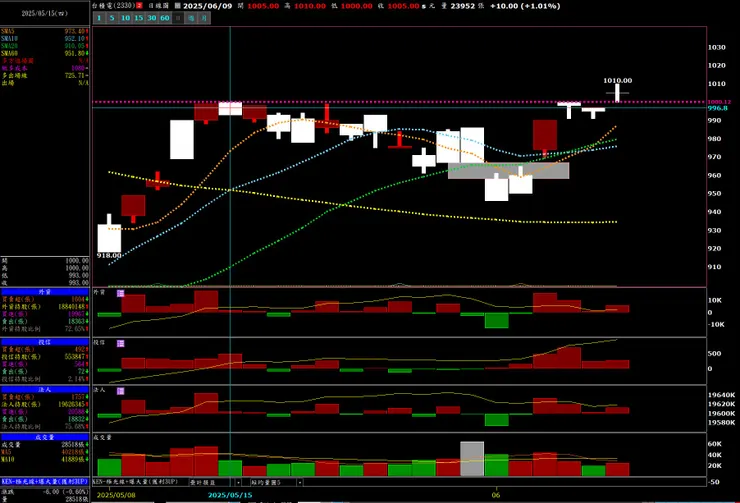This screenshot has width=740, height=503.
Task: Click the 500 label on 投信 axis
Action: tap(715, 353)
